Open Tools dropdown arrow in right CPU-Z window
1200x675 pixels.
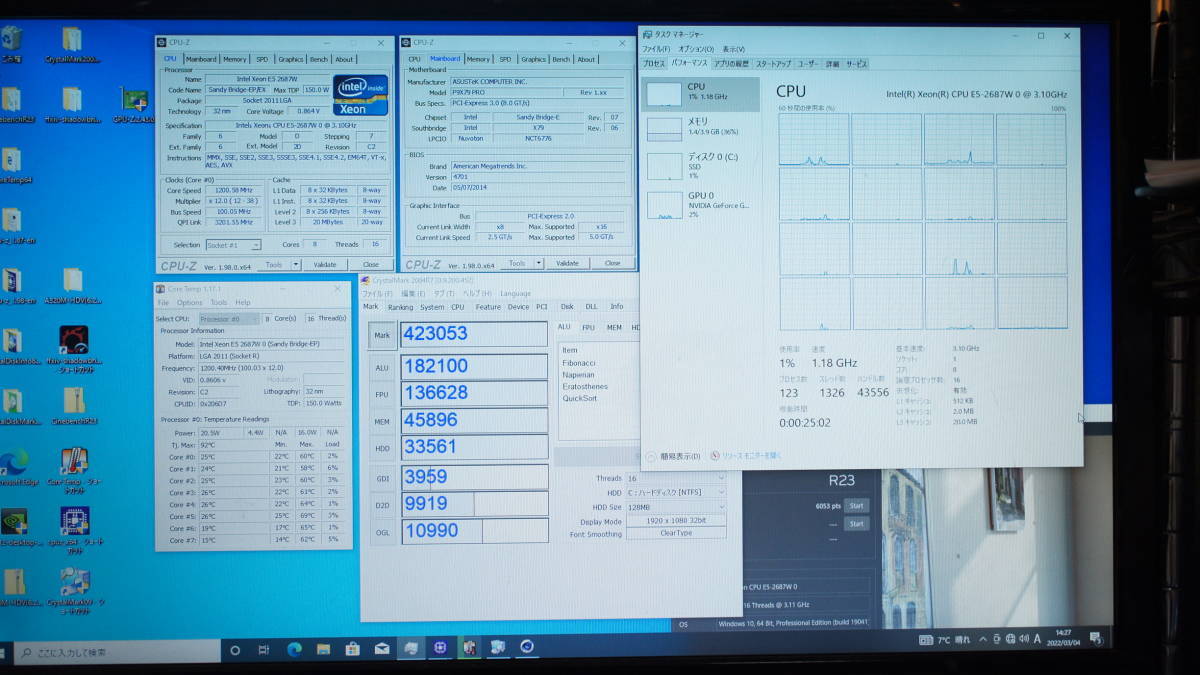pyautogui.click(x=541, y=263)
